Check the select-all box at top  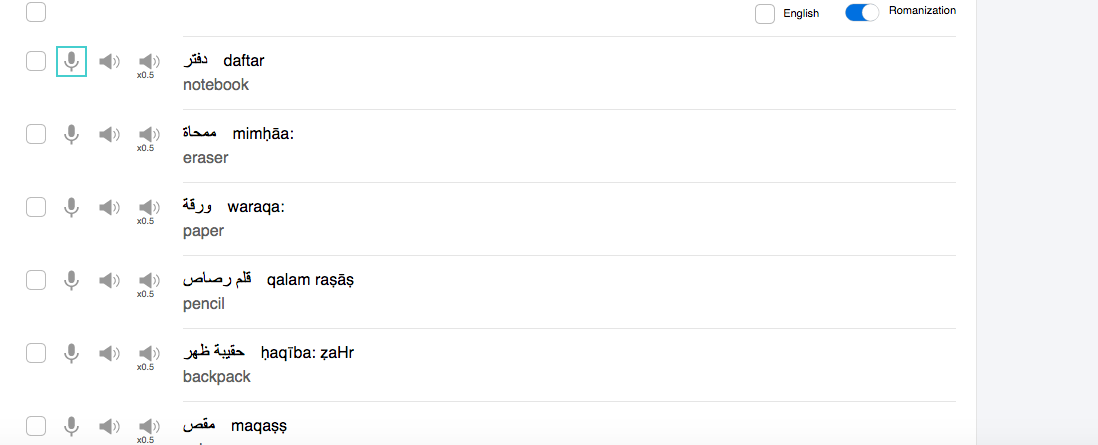pos(36,12)
